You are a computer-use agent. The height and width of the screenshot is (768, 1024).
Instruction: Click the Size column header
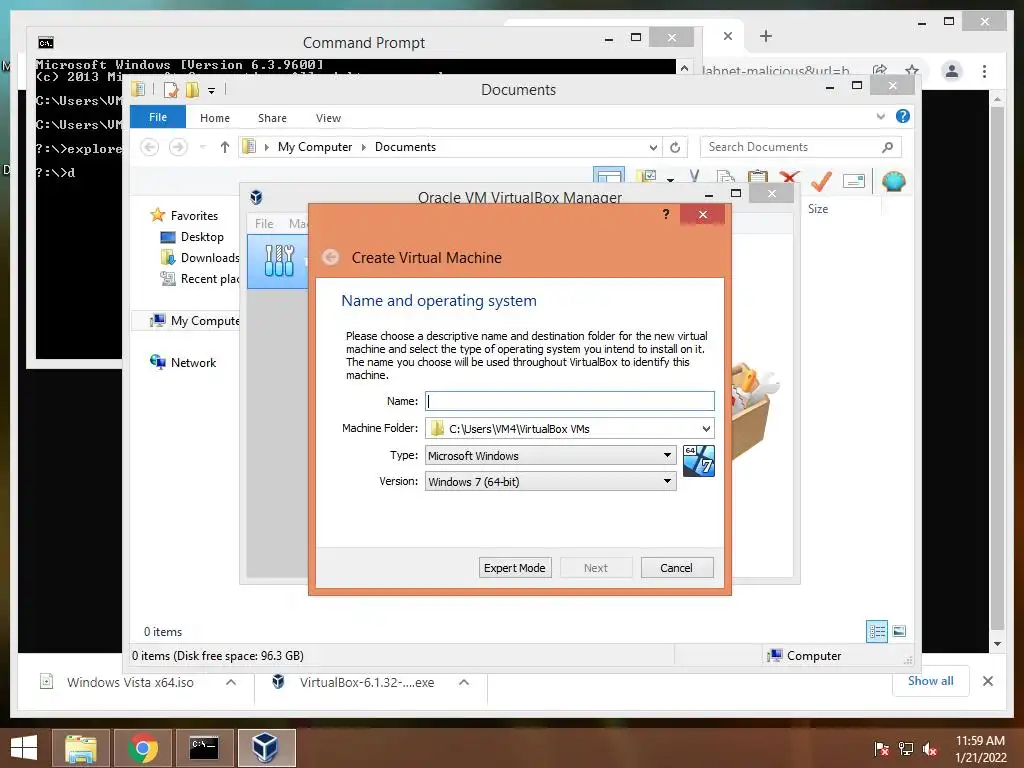coord(818,209)
